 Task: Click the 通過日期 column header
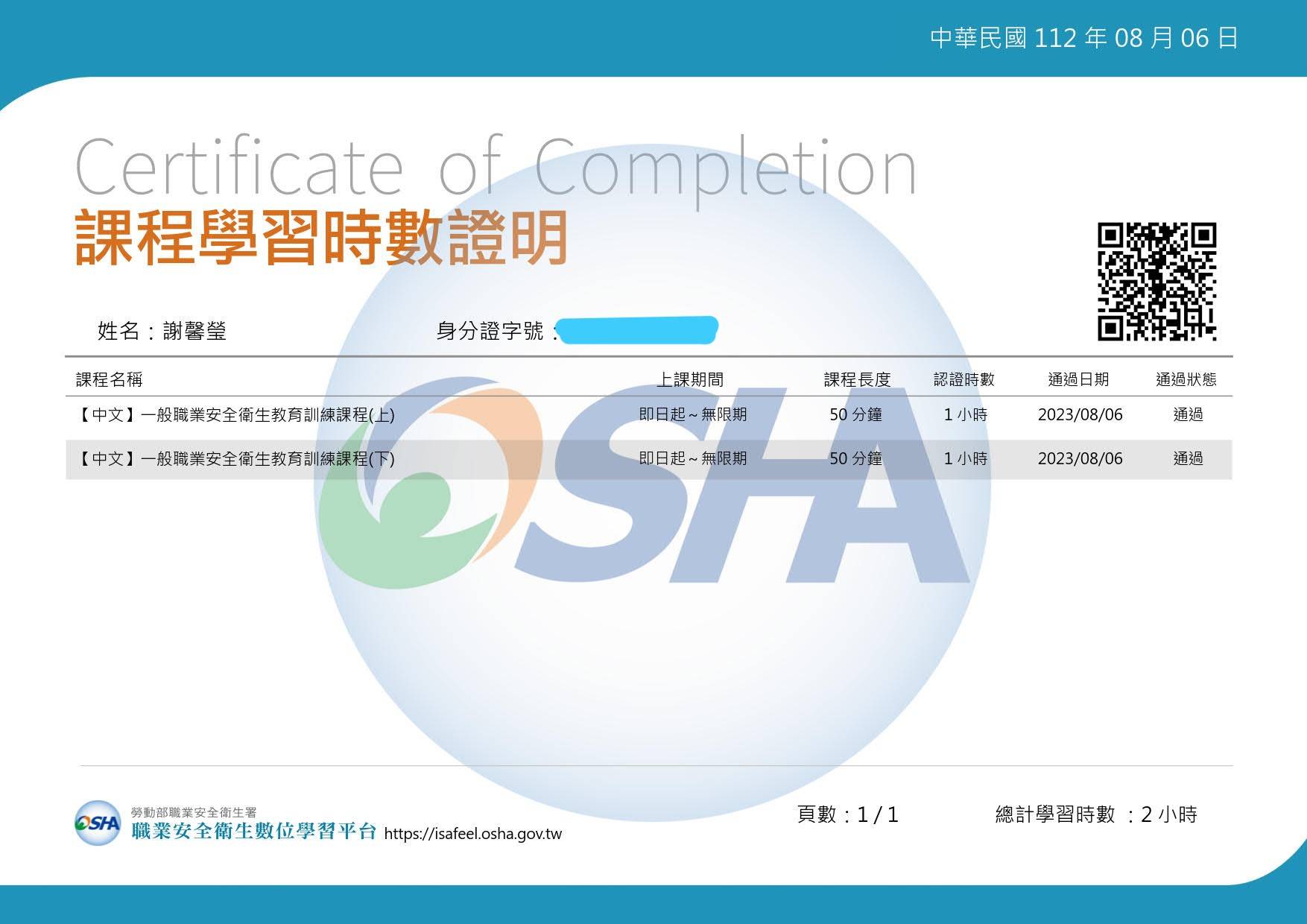tap(1078, 379)
